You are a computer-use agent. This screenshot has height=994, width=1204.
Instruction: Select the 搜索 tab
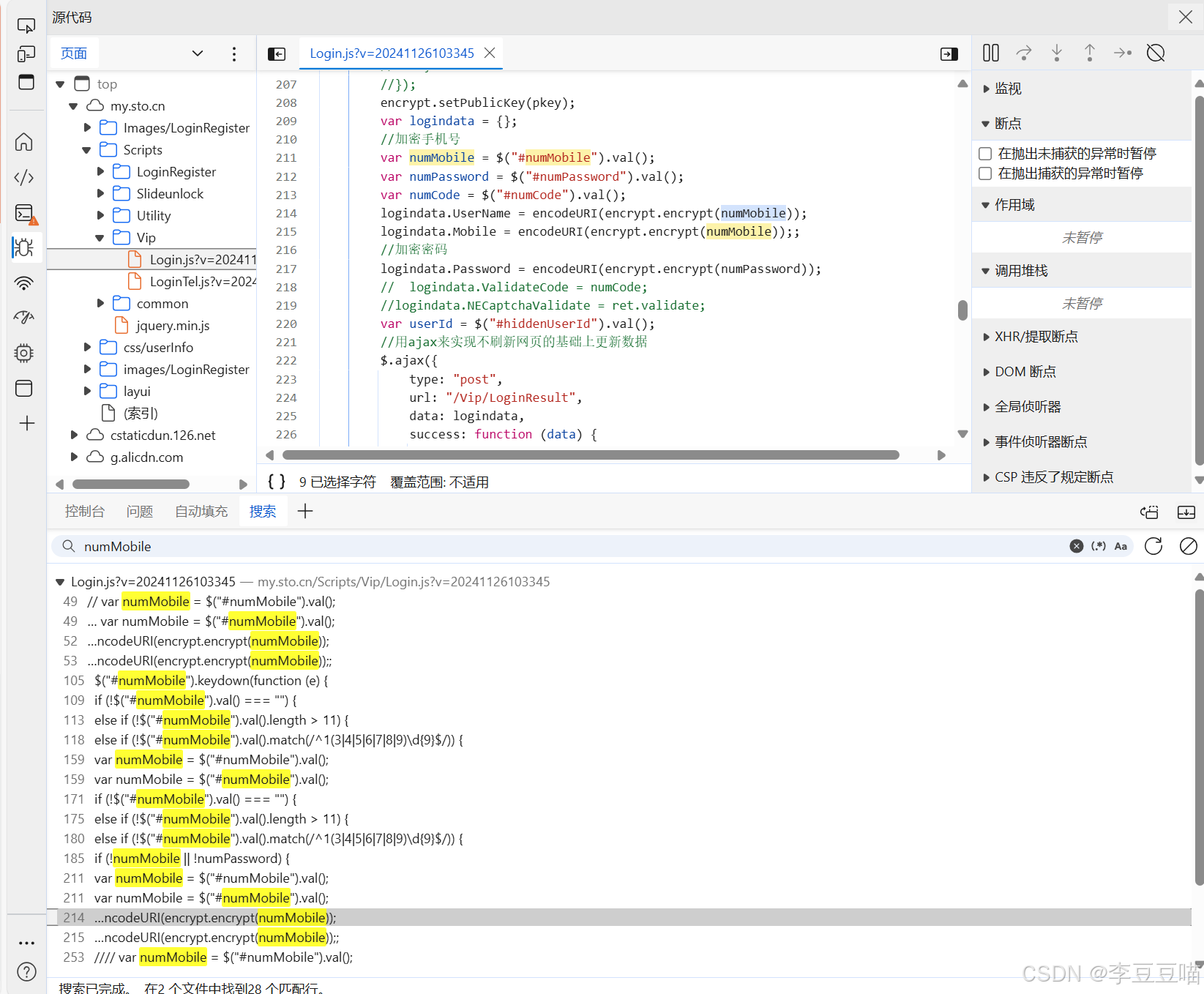(x=263, y=511)
